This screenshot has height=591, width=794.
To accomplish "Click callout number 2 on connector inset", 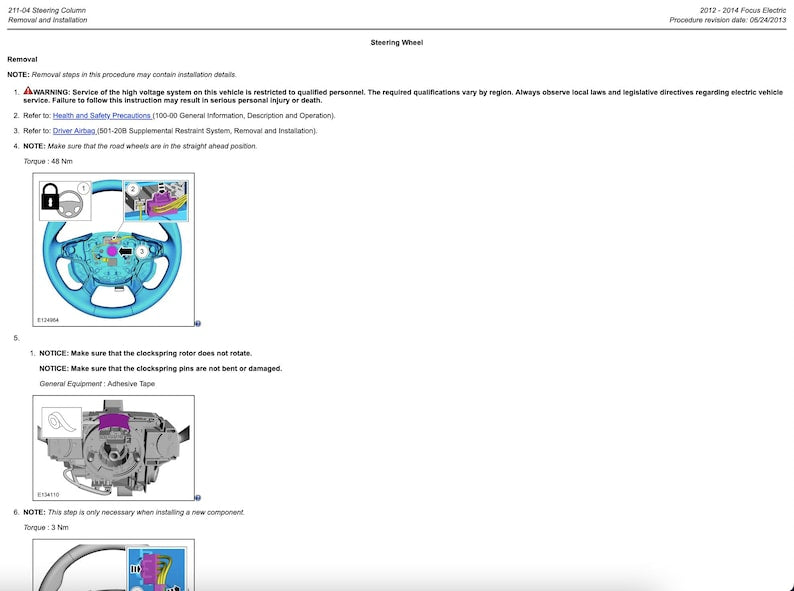I will [132, 188].
